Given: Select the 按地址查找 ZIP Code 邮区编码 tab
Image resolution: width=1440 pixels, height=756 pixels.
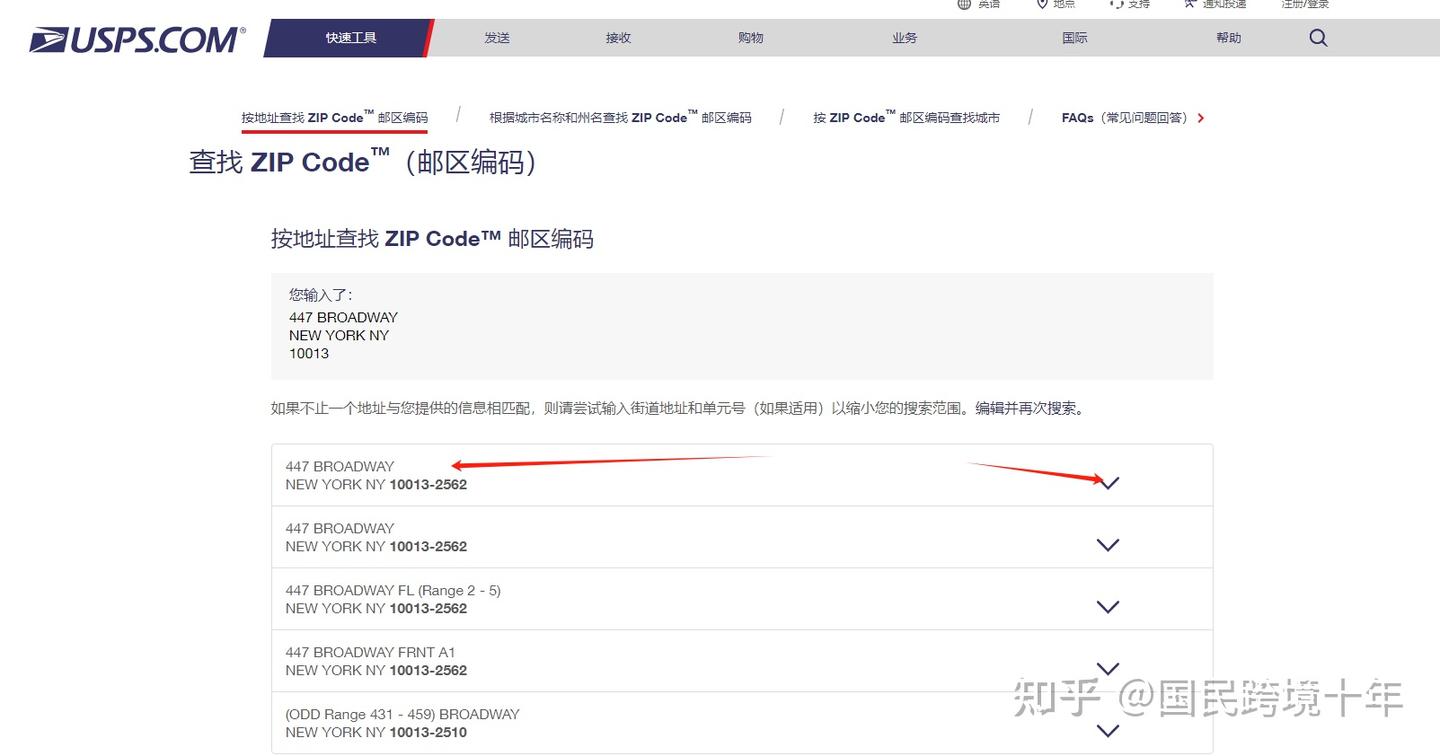Looking at the screenshot, I should 334,118.
